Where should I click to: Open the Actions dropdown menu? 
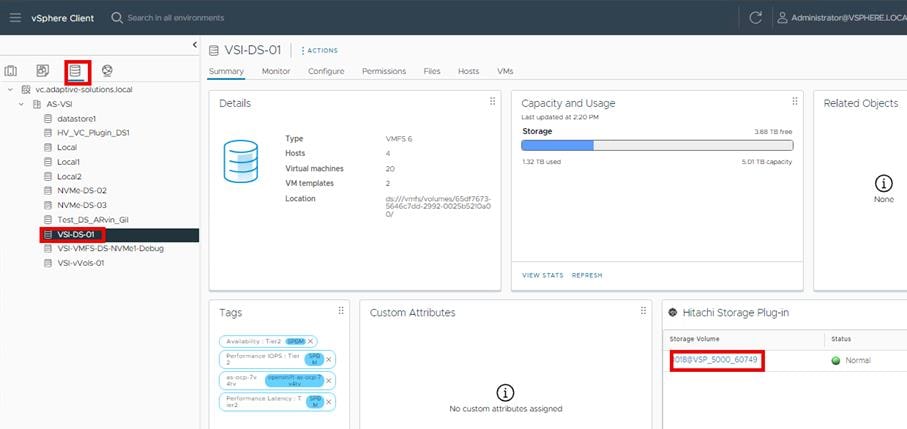tap(319, 51)
